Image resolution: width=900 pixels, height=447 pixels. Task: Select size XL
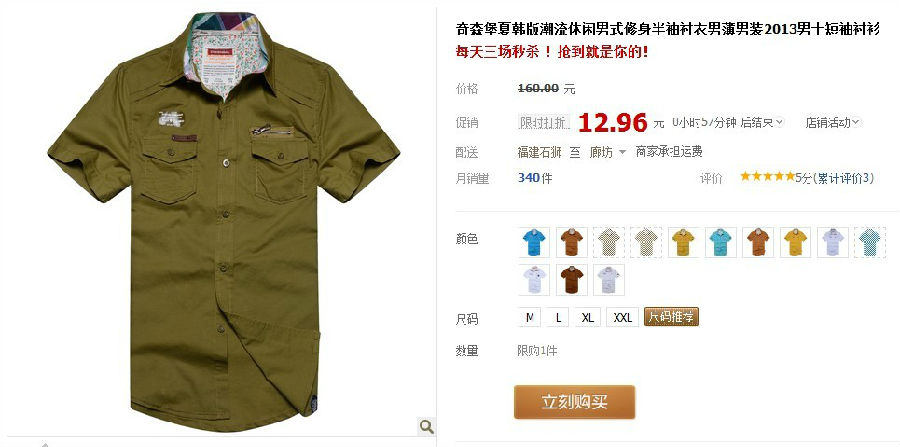(588, 317)
